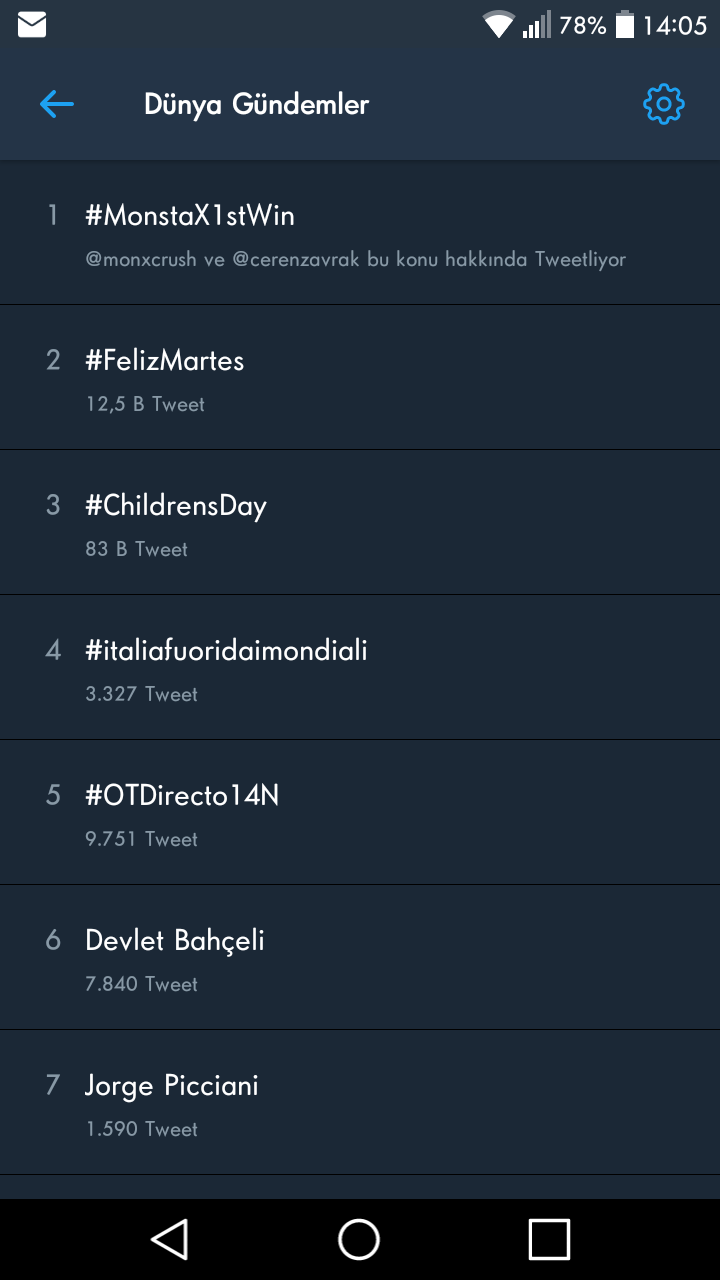Screen dimensions: 720x1280
Task: Tap the Wi-Fi status icon
Action: tap(497, 25)
